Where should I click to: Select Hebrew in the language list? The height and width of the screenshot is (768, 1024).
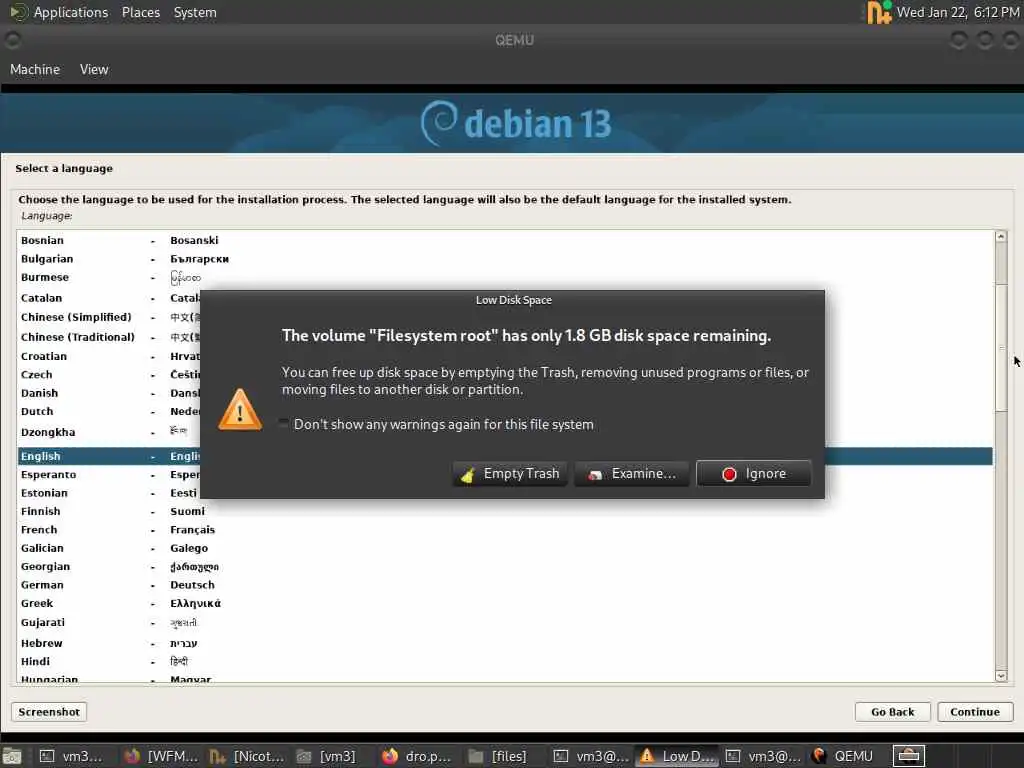pos(505,643)
